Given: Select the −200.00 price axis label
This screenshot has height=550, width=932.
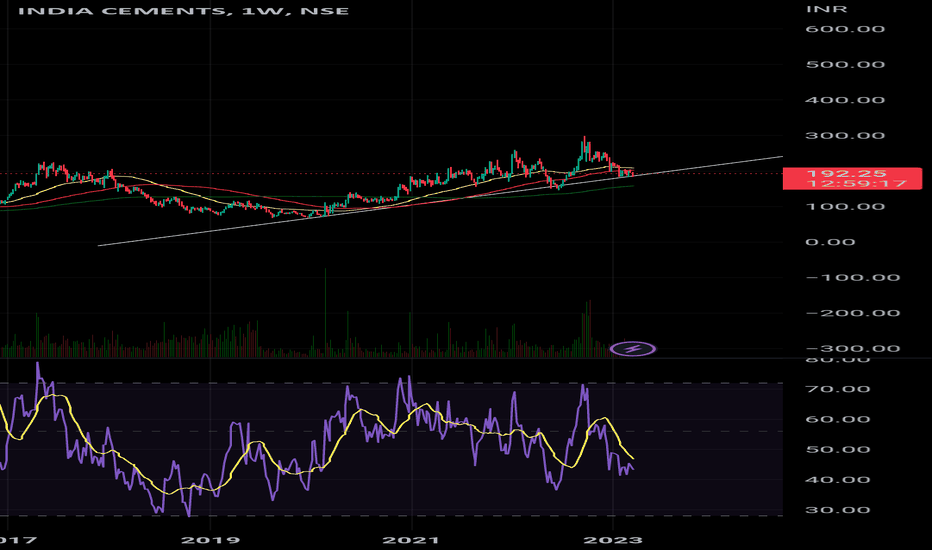Looking at the screenshot, I should (x=852, y=313).
